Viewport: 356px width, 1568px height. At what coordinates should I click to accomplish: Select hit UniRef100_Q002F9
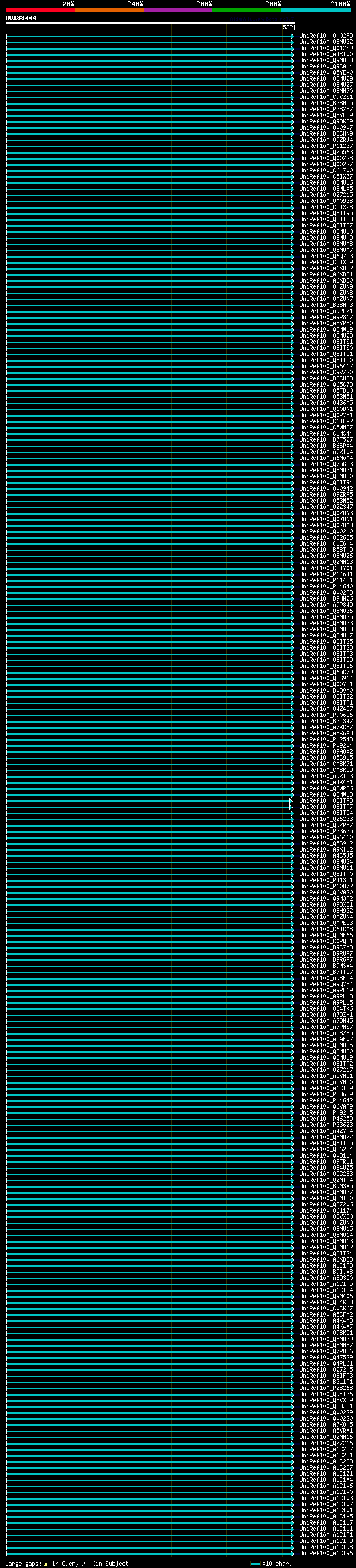tap(326, 36)
